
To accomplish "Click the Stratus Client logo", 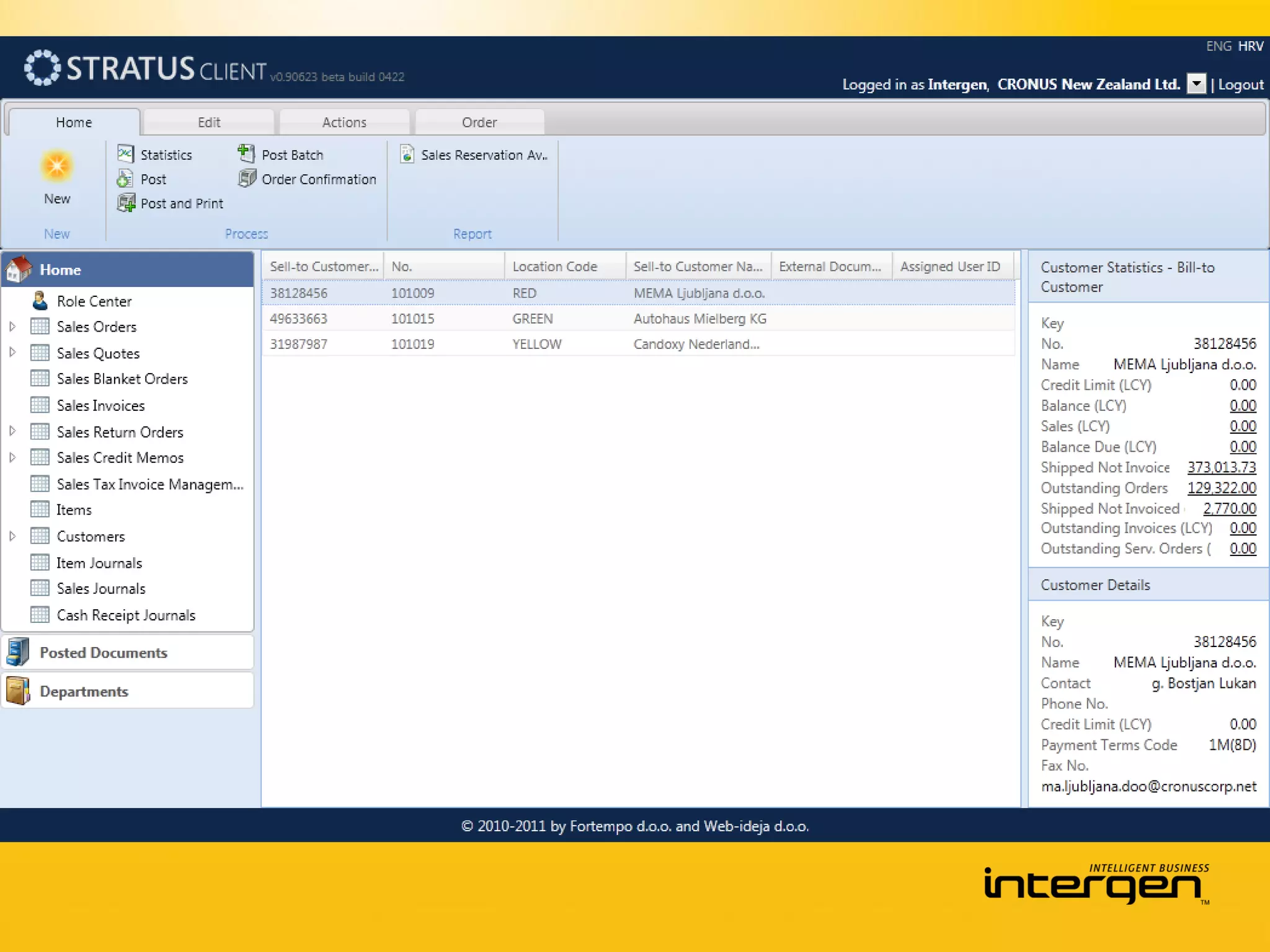I will (146, 68).
